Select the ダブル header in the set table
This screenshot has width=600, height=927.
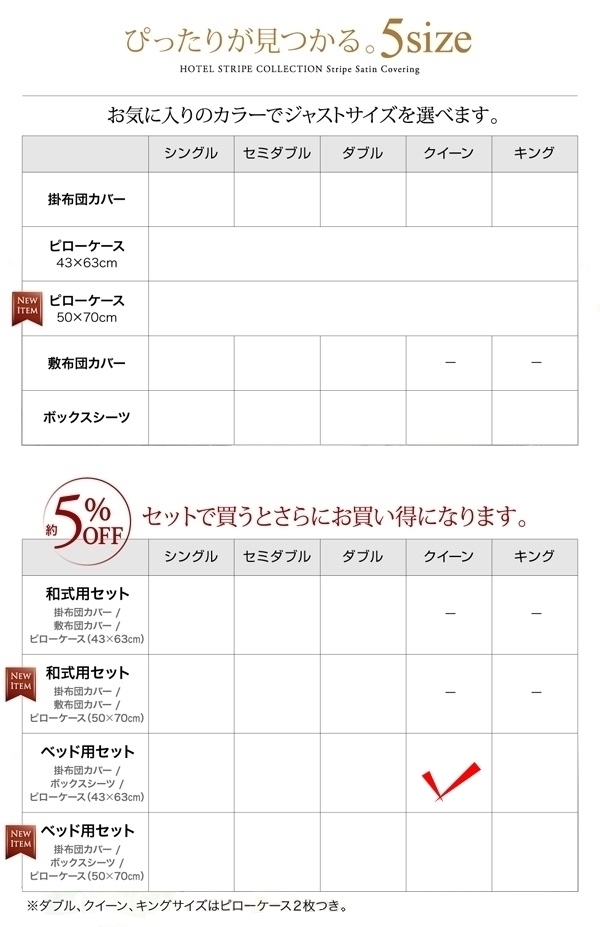click(x=363, y=556)
